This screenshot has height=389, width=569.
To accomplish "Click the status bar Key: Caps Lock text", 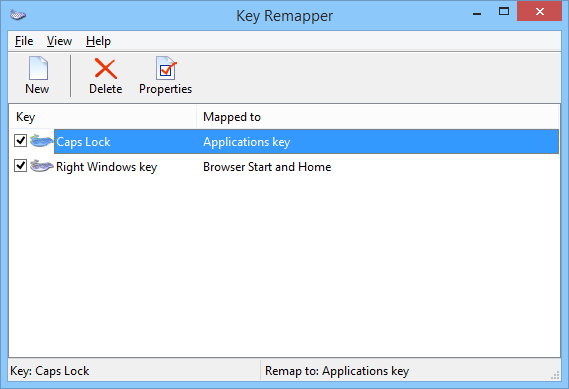I will click(x=50, y=371).
